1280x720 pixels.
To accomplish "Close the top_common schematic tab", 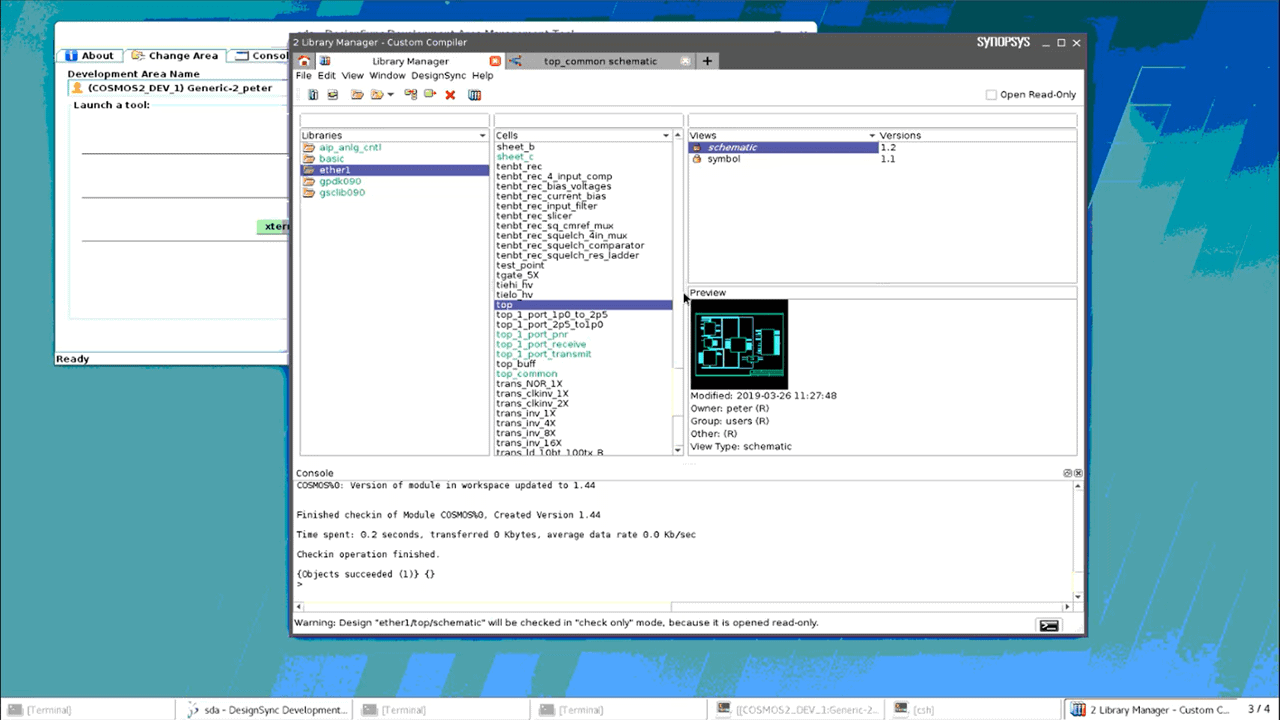I will click(x=685, y=61).
